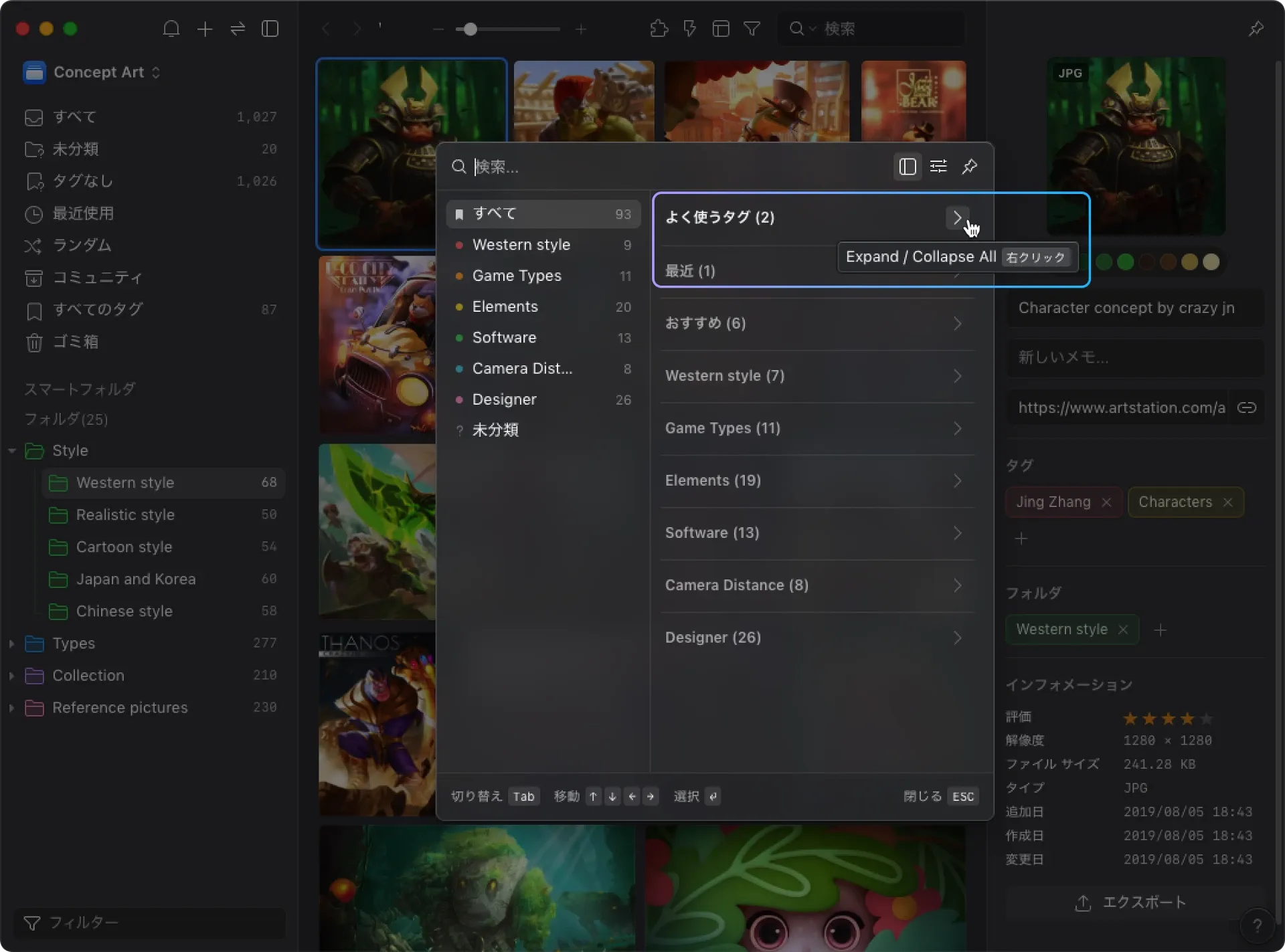The height and width of the screenshot is (952, 1285).
Task: Open the Concept Art library switcher
Action: (92, 72)
